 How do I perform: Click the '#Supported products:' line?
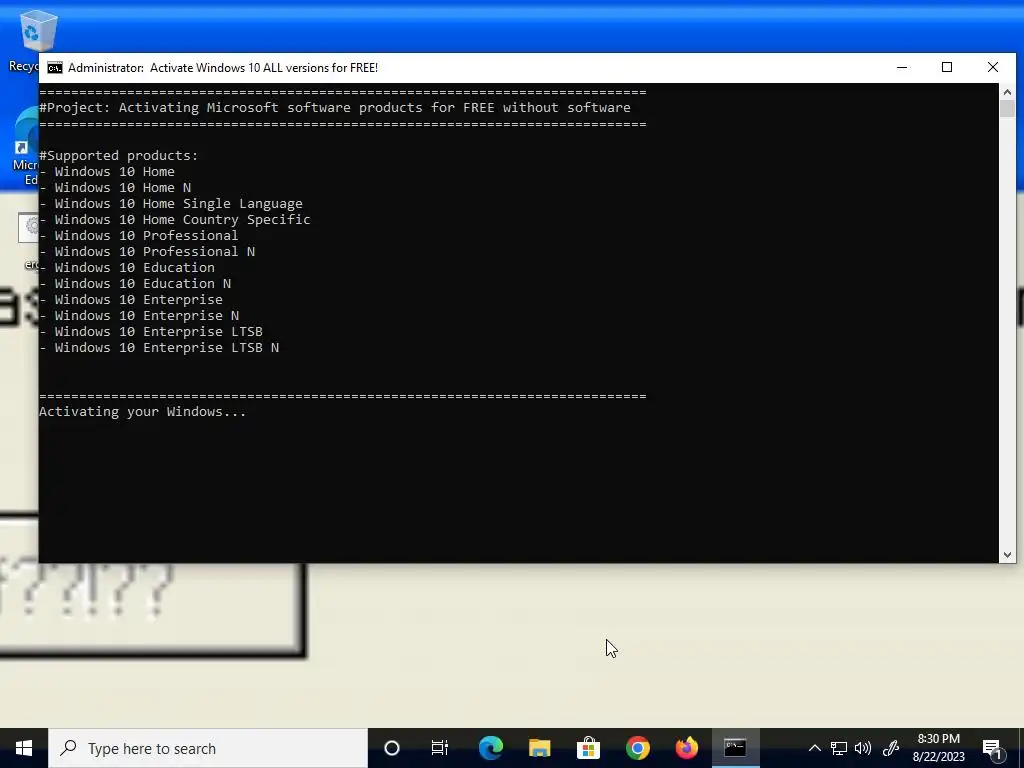point(118,155)
